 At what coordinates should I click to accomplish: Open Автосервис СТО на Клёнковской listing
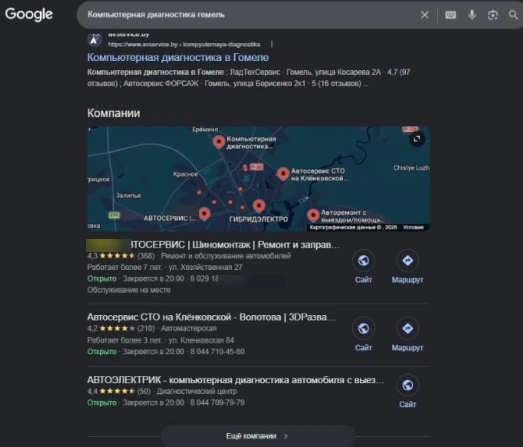pyautogui.click(x=211, y=317)
